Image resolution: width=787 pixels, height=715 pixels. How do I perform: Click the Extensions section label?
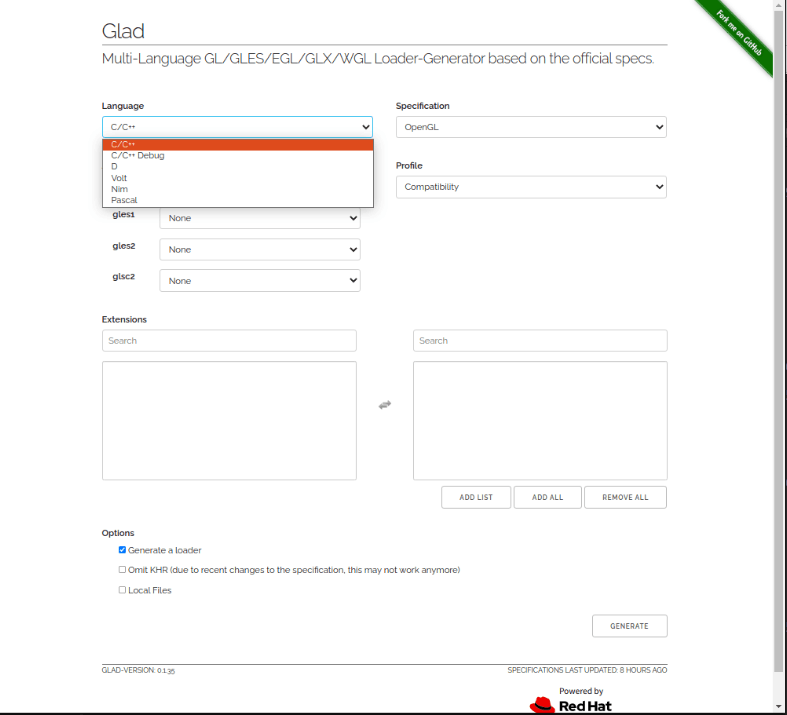point(124,320)
